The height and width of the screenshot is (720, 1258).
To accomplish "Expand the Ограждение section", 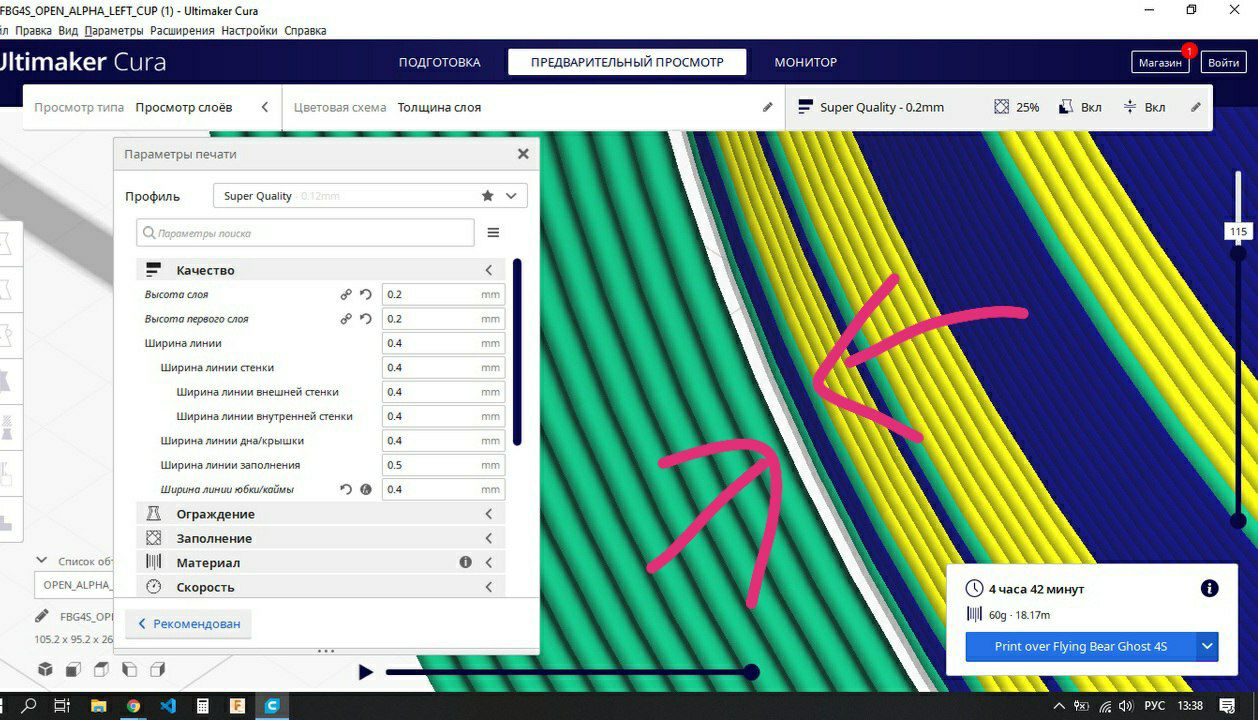I will point(320,514).
